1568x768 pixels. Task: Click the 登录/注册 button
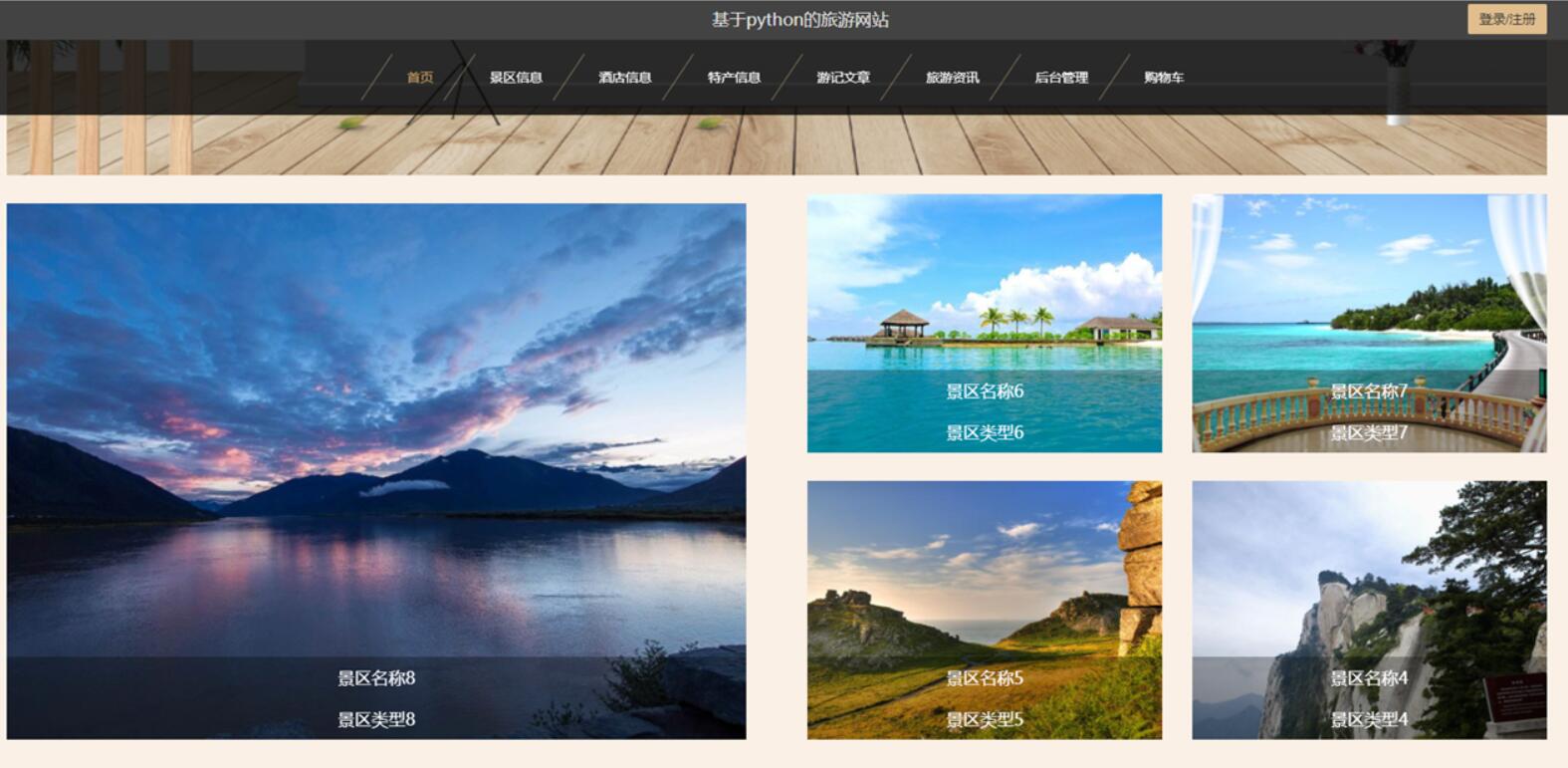click(x=1506, y=19)
